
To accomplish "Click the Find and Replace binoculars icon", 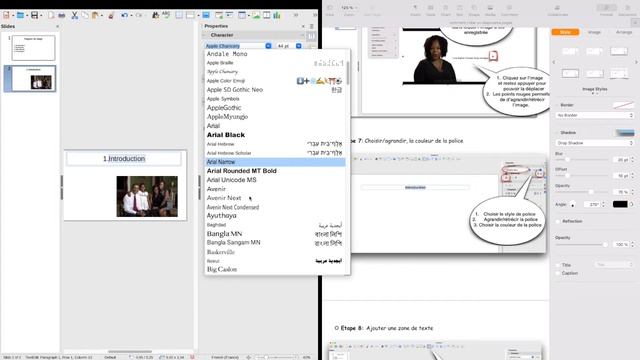I will [x=156, y=15].
